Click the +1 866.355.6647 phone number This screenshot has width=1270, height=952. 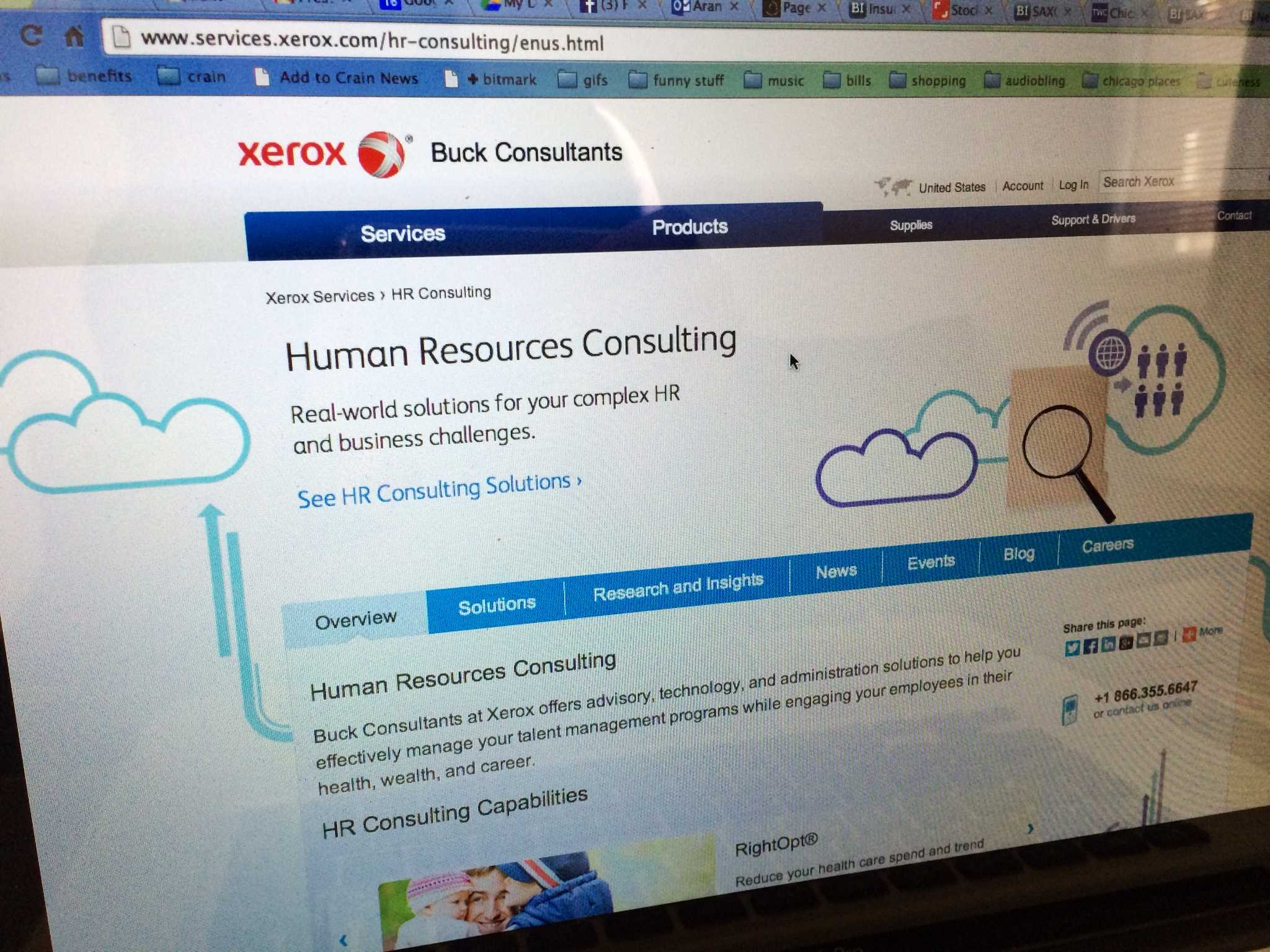(1145, 691)
